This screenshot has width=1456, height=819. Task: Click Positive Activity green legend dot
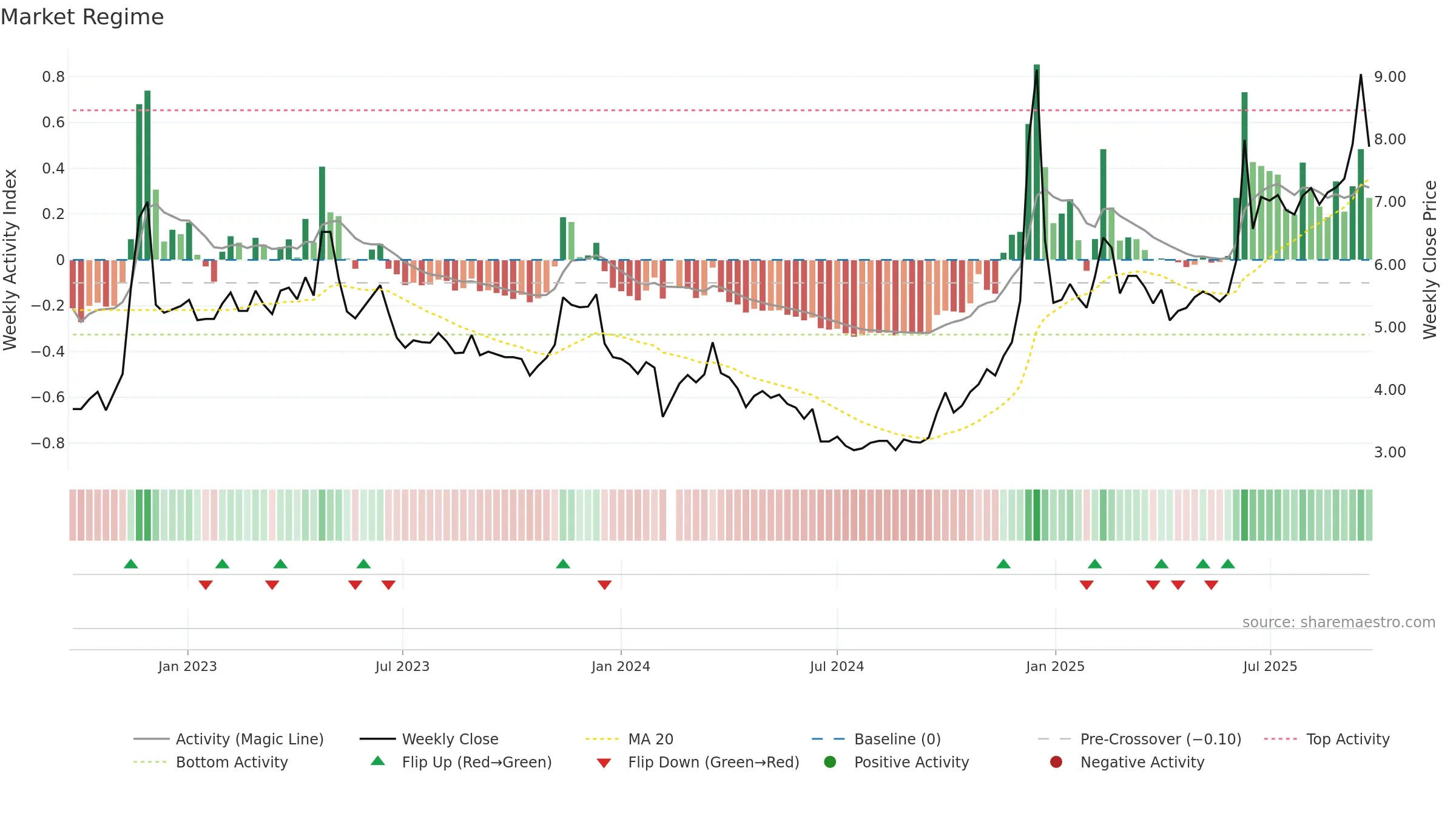(830, 762)
